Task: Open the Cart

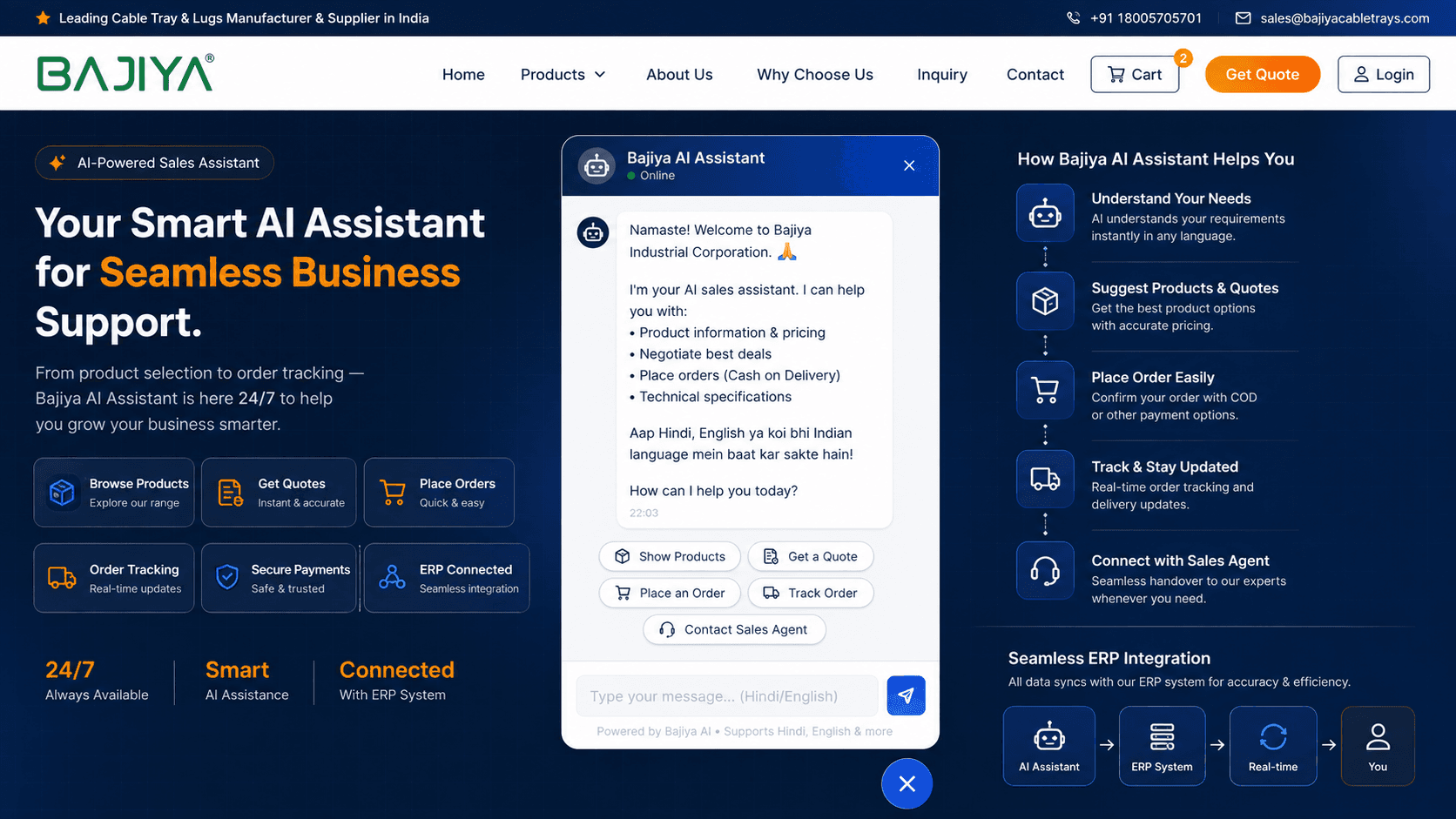Action: pyautogui.click(x=1135, y=75)
